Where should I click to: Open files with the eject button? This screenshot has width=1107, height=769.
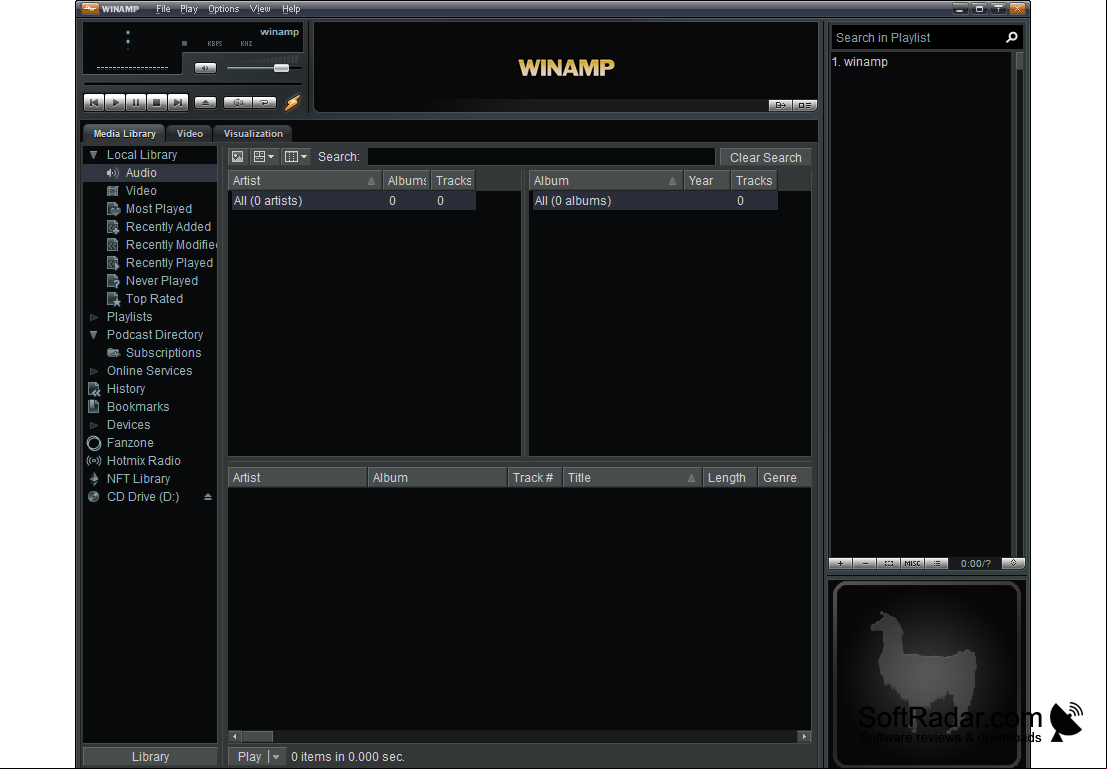coord(205,102)
